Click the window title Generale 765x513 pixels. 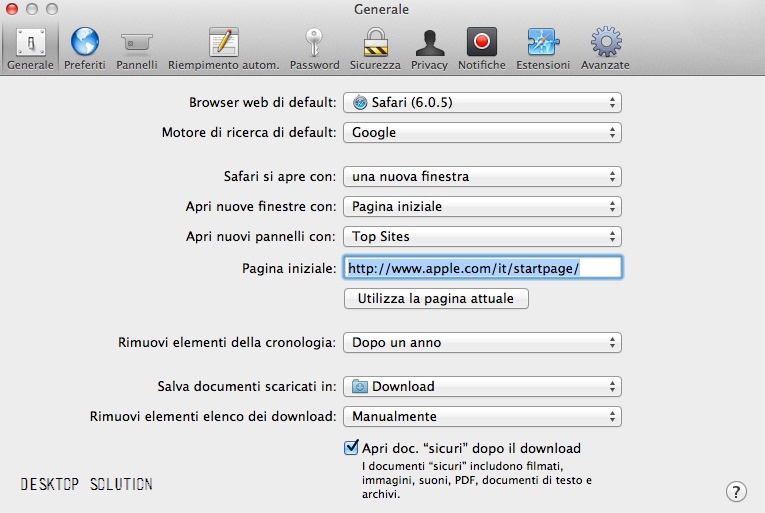pyautogui.click(x=382, y=9)
